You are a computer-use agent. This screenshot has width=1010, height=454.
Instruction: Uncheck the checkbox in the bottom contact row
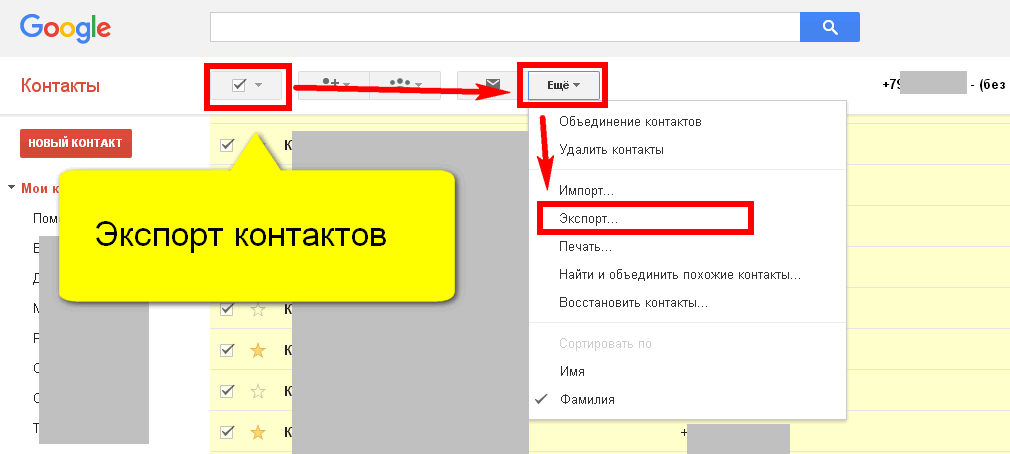pos(226,432)
